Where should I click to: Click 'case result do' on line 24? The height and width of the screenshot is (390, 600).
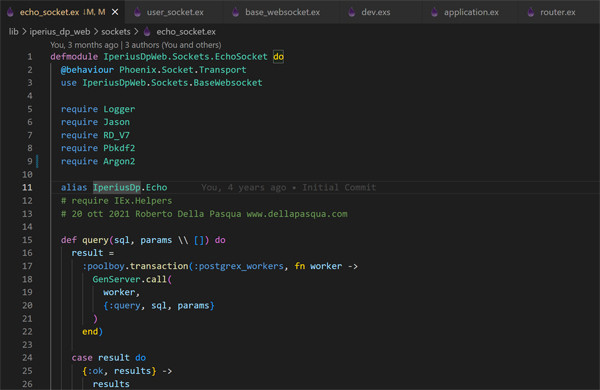tap(109, 358)
